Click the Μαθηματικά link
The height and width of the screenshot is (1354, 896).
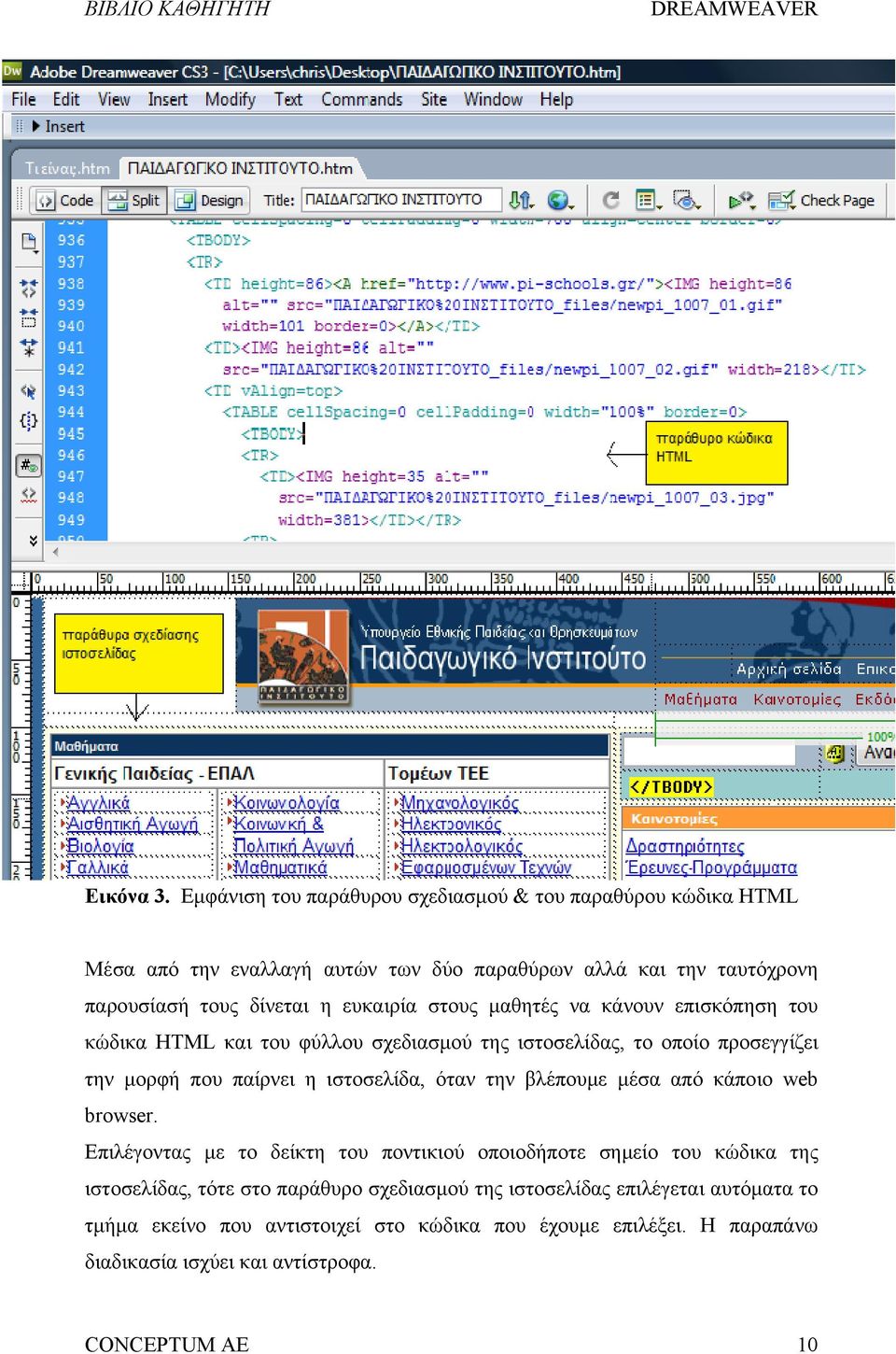[280, 867]
